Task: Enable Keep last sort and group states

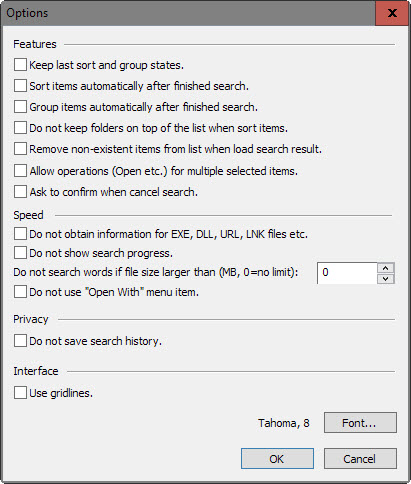Action: (x=20, y=65)
